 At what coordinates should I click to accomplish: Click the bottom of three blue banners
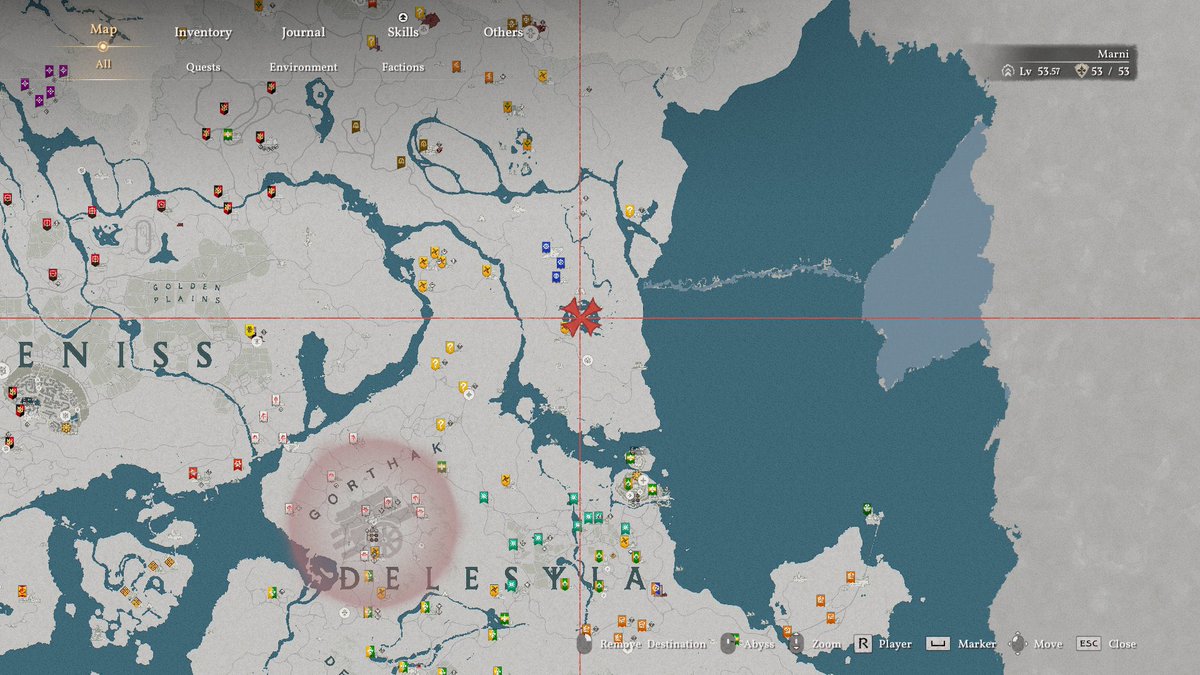(554, 277)
